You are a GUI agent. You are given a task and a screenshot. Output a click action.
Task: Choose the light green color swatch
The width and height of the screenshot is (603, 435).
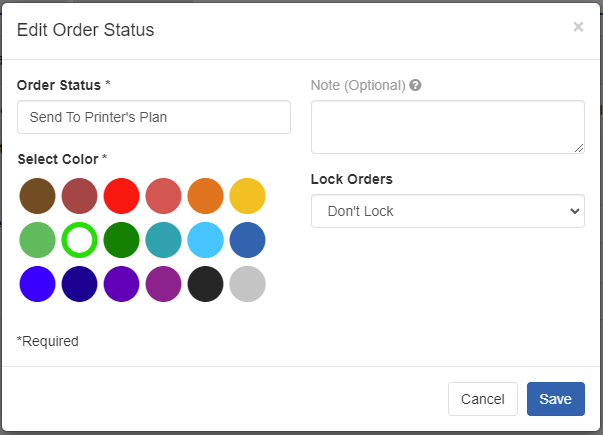[x=37, y=240]
